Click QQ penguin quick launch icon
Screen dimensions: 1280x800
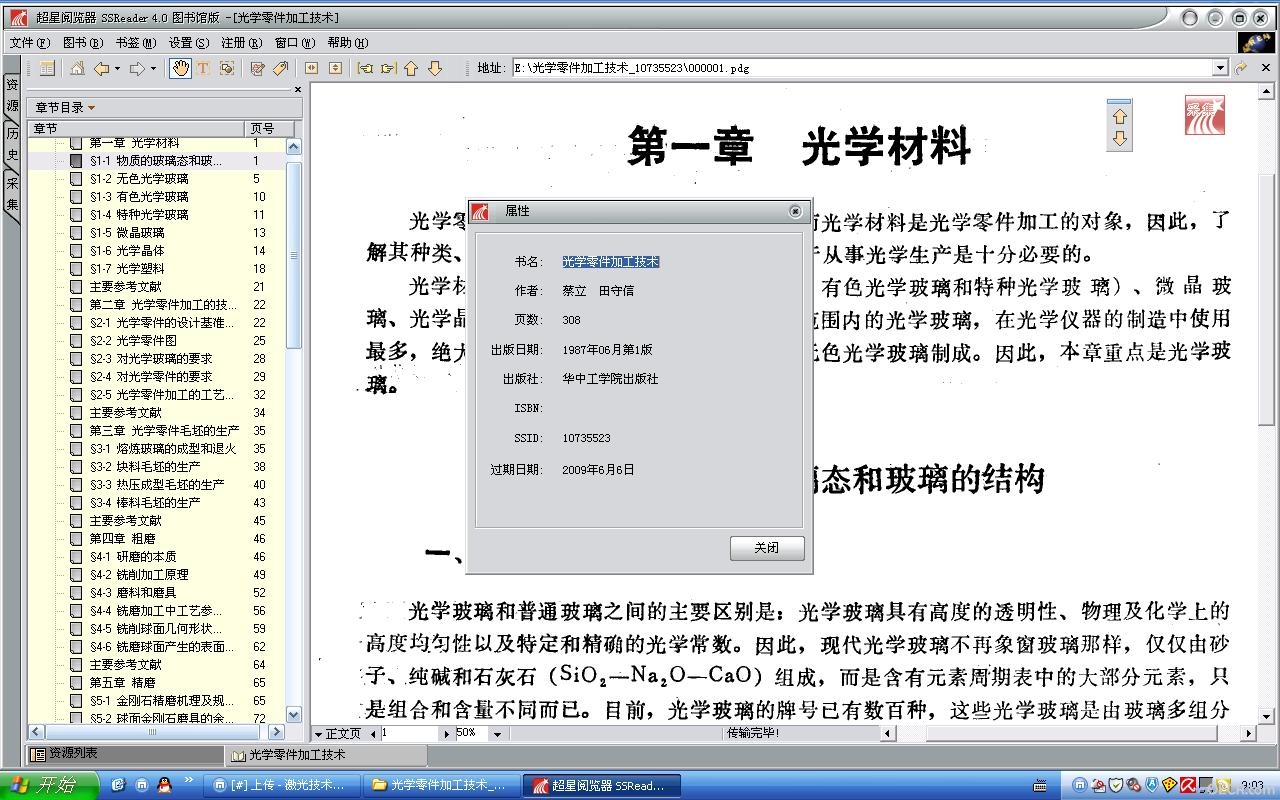(x=165, y=785)
